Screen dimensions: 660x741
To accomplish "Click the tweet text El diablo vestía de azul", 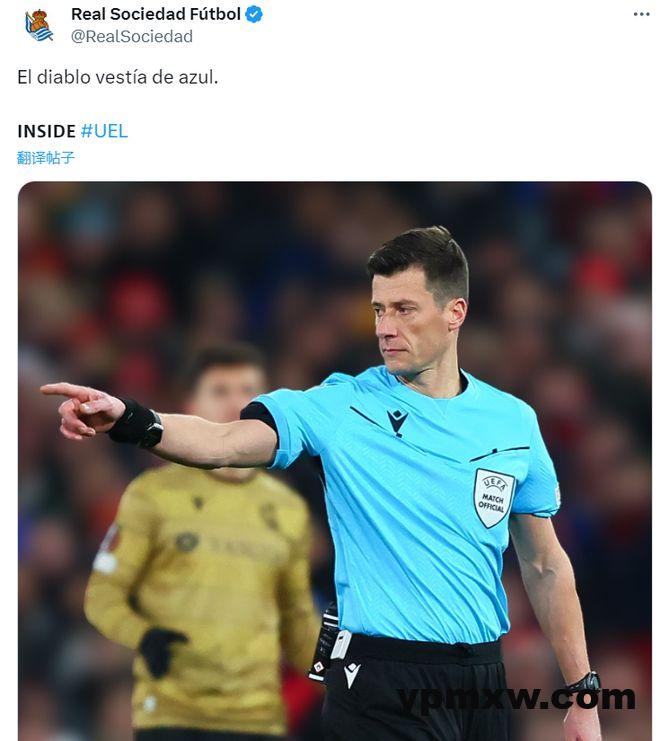I will pos(118,77).
